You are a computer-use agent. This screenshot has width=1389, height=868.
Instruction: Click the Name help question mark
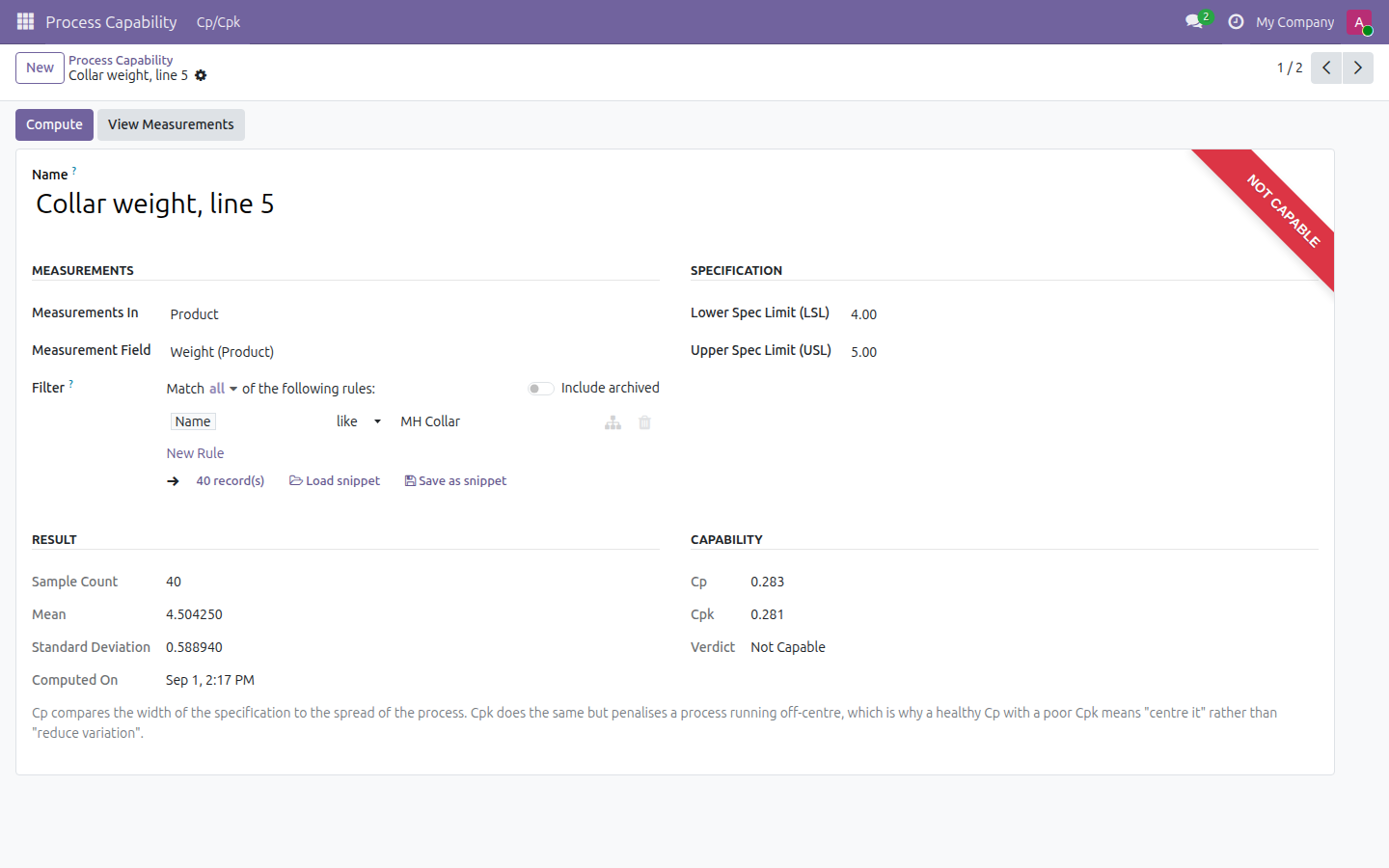tap(74, 171)
